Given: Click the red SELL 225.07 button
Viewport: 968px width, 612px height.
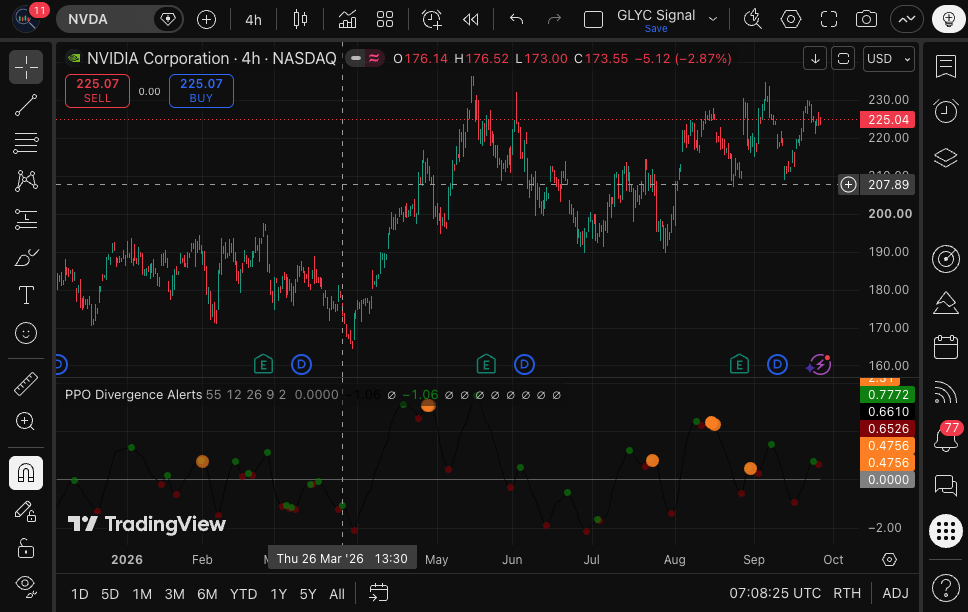Looking at the screenshot, I should click(98, 91).
